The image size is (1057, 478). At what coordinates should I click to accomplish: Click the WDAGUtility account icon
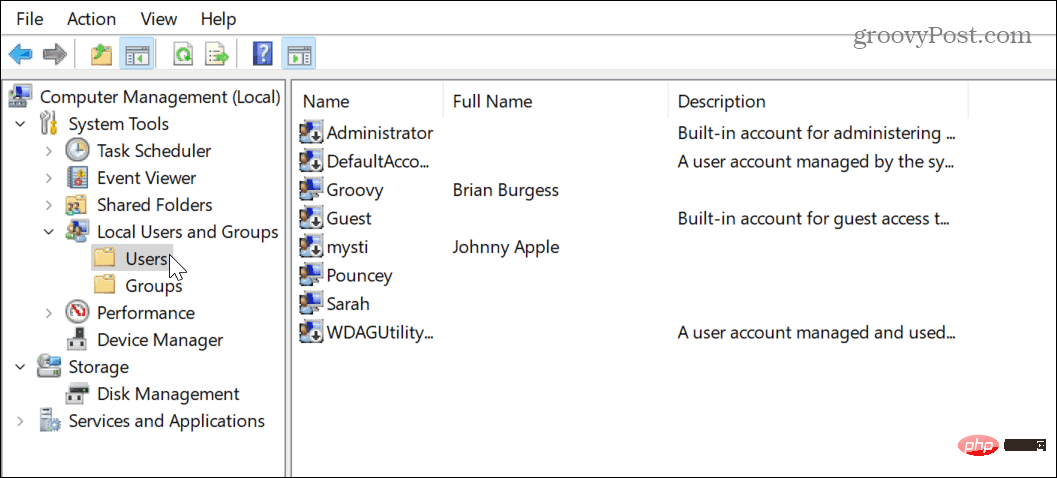(311, 332)
